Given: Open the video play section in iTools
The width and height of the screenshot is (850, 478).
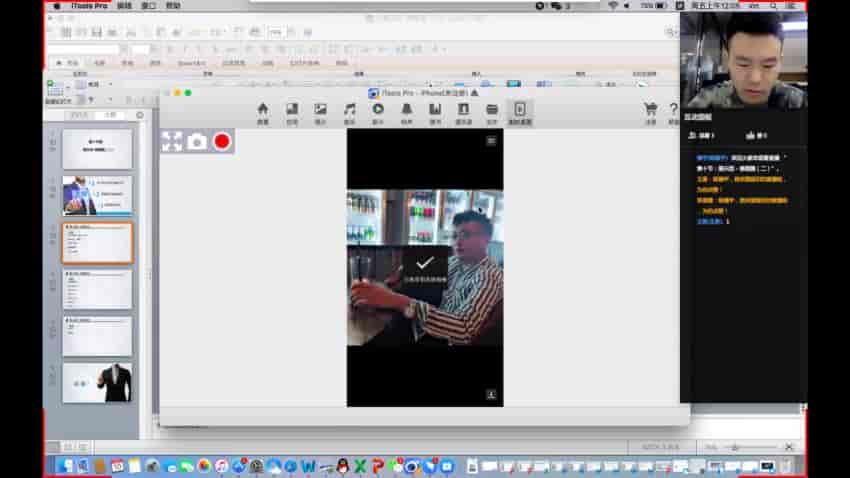Looking at the screenshot, I should [378, 111].
